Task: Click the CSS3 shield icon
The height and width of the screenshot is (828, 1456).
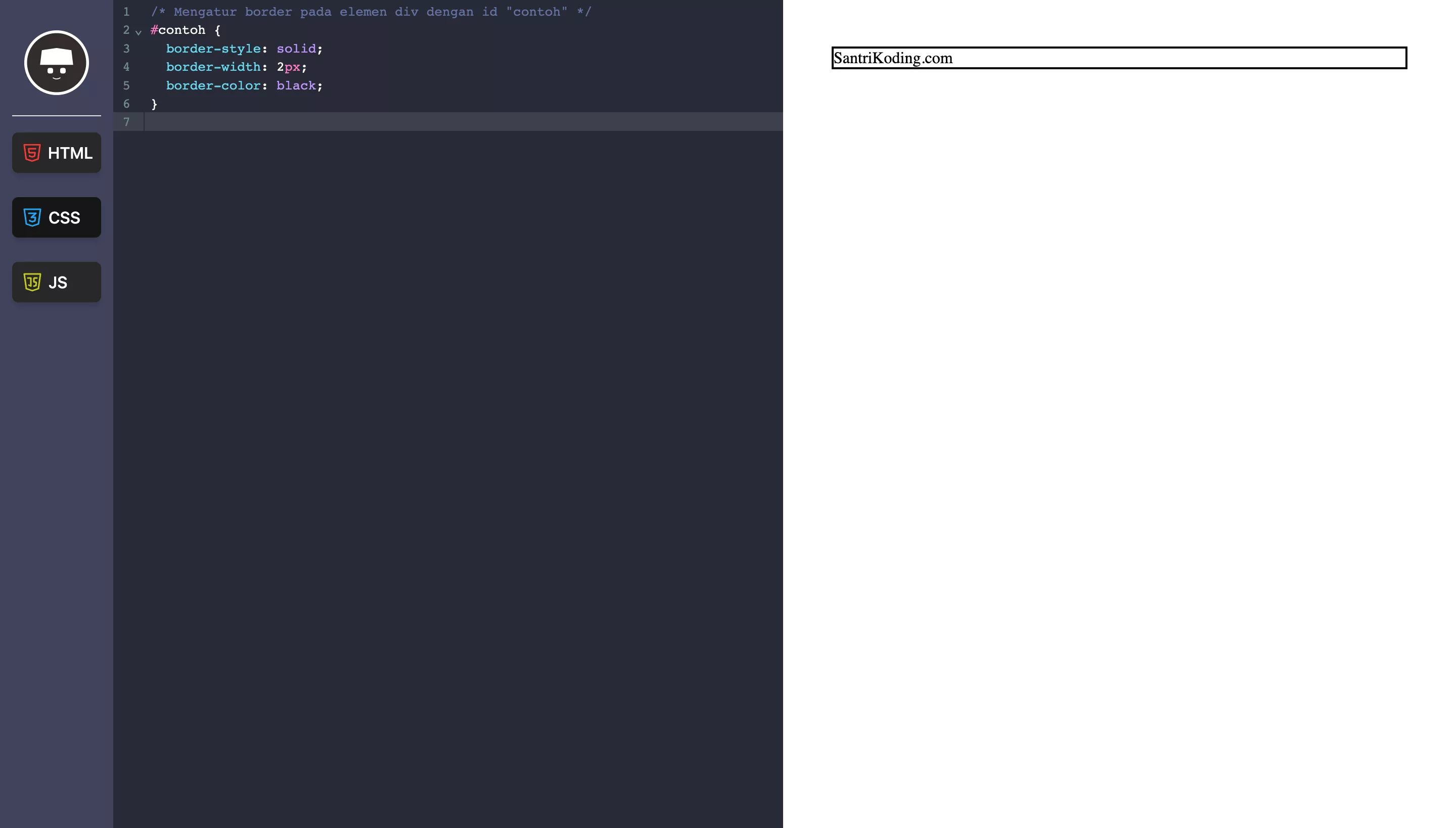Action: coord(32,217)
